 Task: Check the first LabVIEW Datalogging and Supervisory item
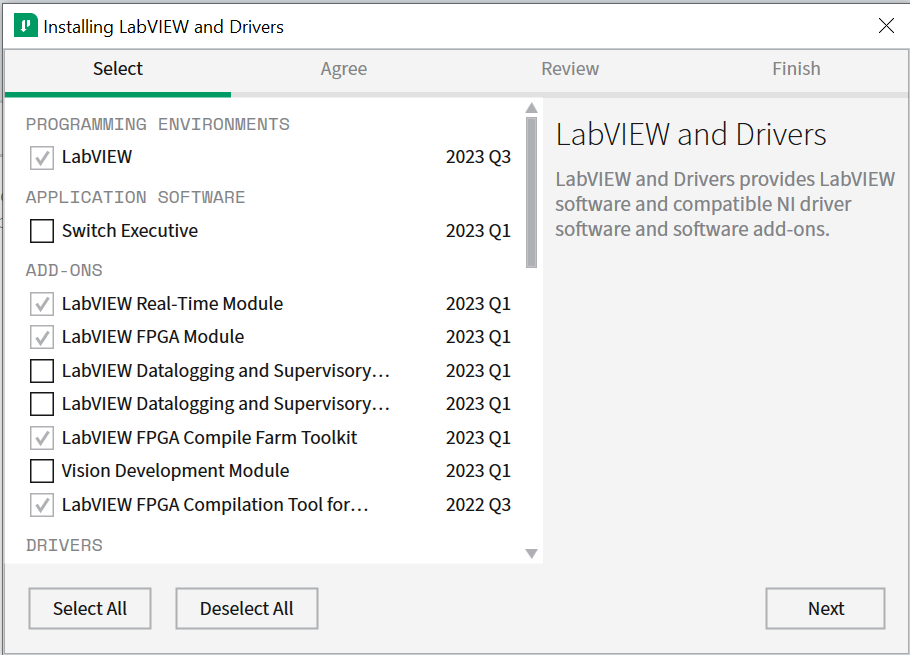(x=41, y=371)
